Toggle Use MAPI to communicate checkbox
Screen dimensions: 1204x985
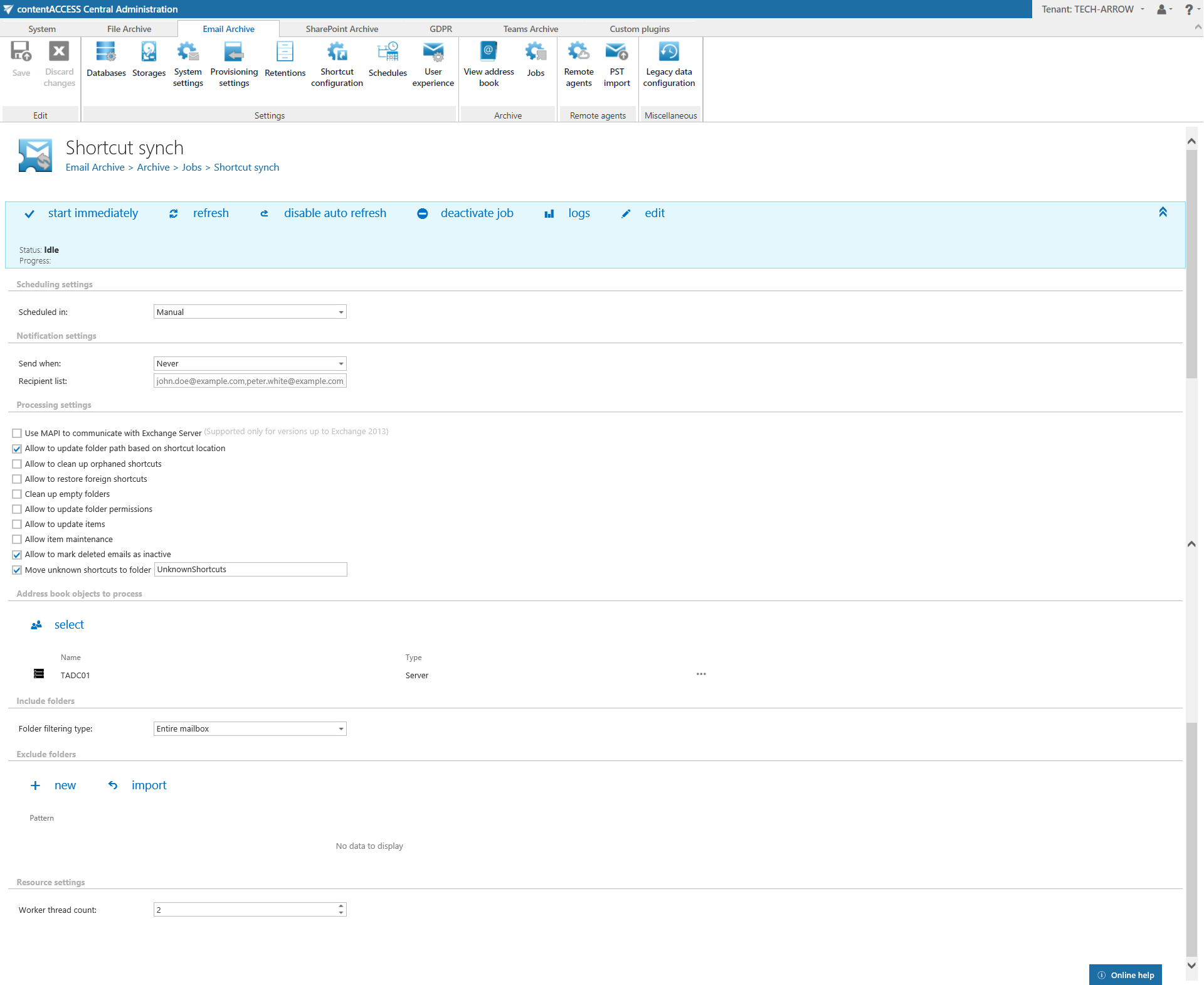click(x=17, y=434)
